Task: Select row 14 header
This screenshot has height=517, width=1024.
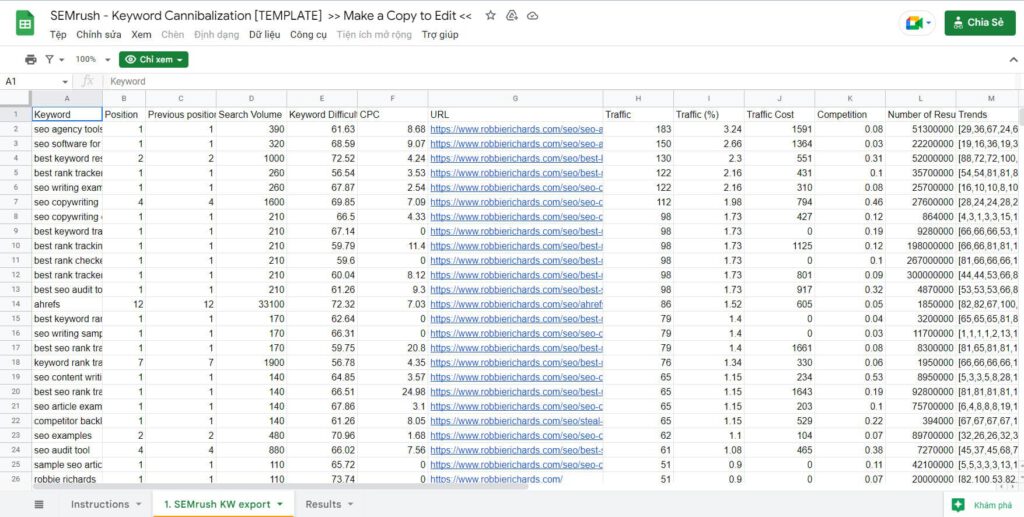Action: pos(16,304)
